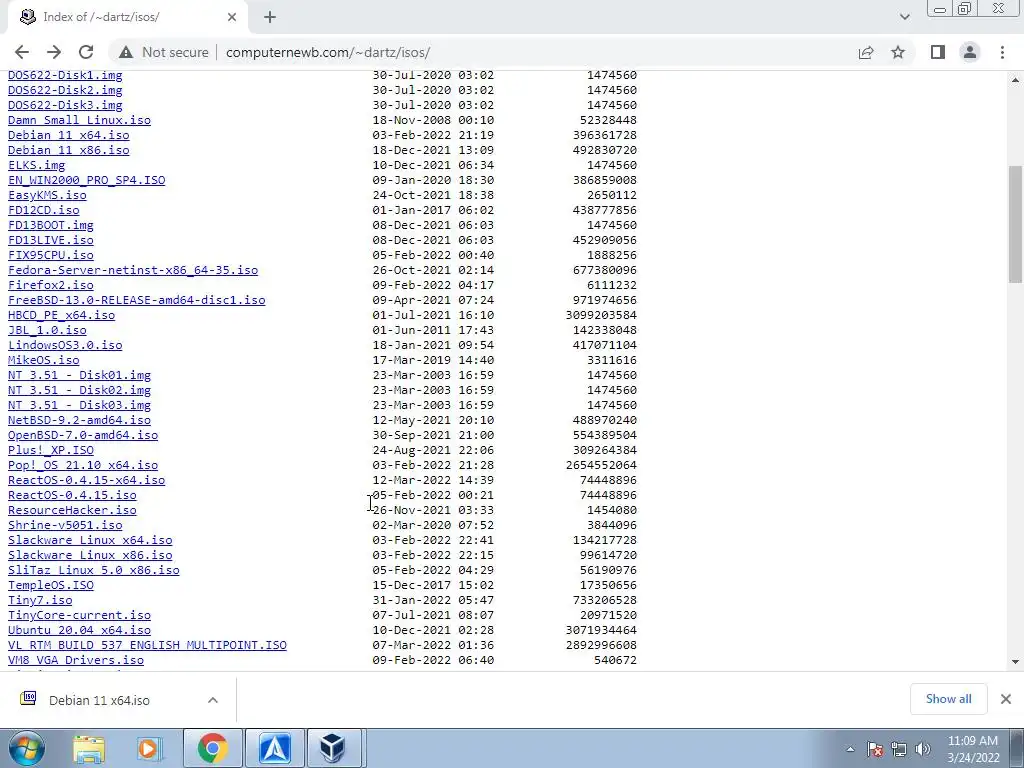Download Tiny7.iso
The height and width of the screenshot is (768, 1024).
[x=40, y=601]
